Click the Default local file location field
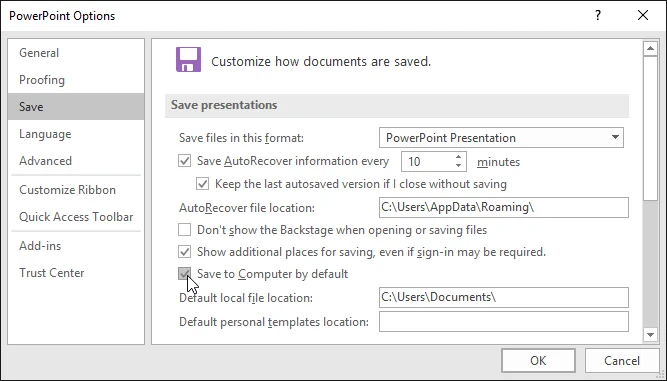Image resolution: width=667 pixels, height=381 pixels. coord(504,297)
